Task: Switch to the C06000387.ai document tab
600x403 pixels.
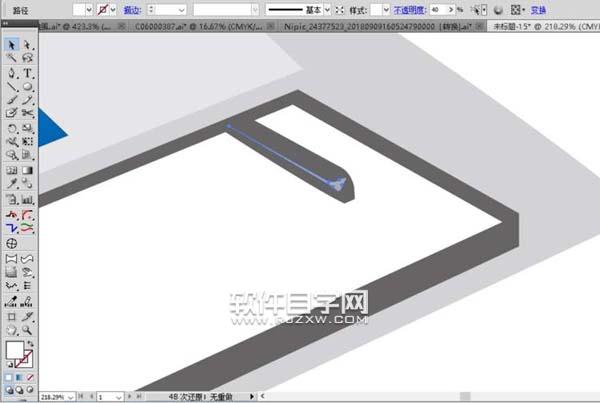Action: click(x=199, y=27)
